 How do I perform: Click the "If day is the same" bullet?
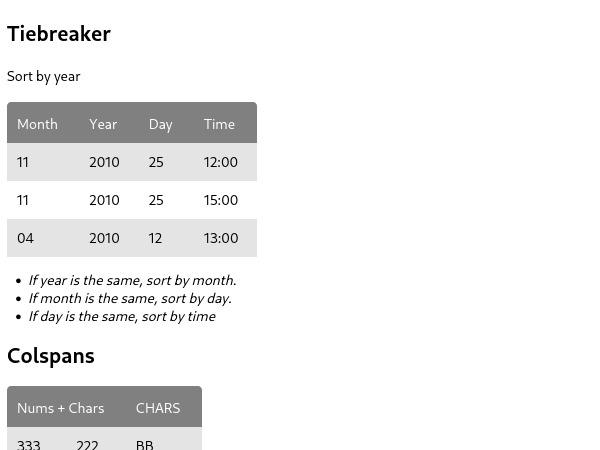[x=122, y=316]
